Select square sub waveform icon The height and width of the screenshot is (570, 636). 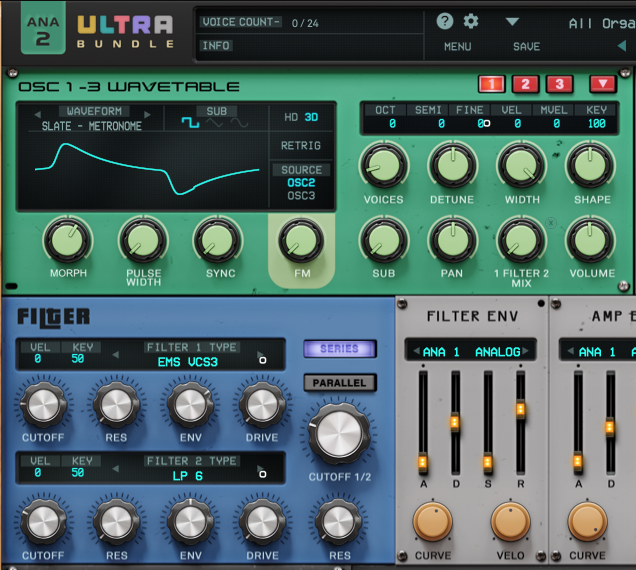coord(190,122)
